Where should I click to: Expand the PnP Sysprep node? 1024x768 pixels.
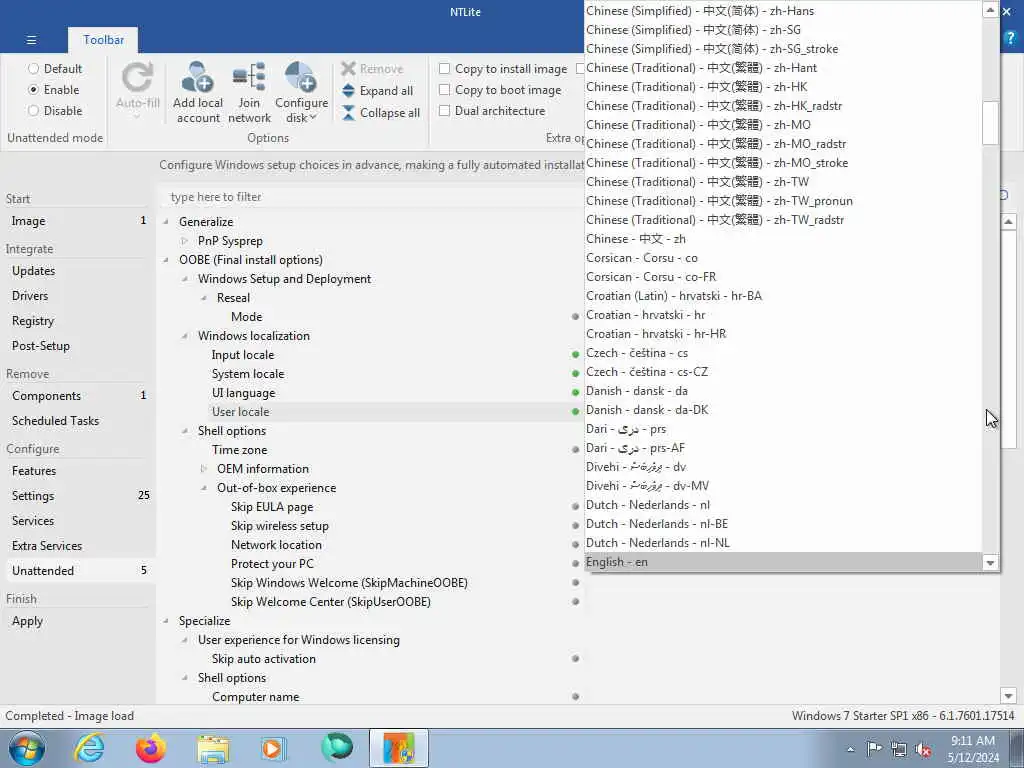pyautogui.click(x=185, y=241)
